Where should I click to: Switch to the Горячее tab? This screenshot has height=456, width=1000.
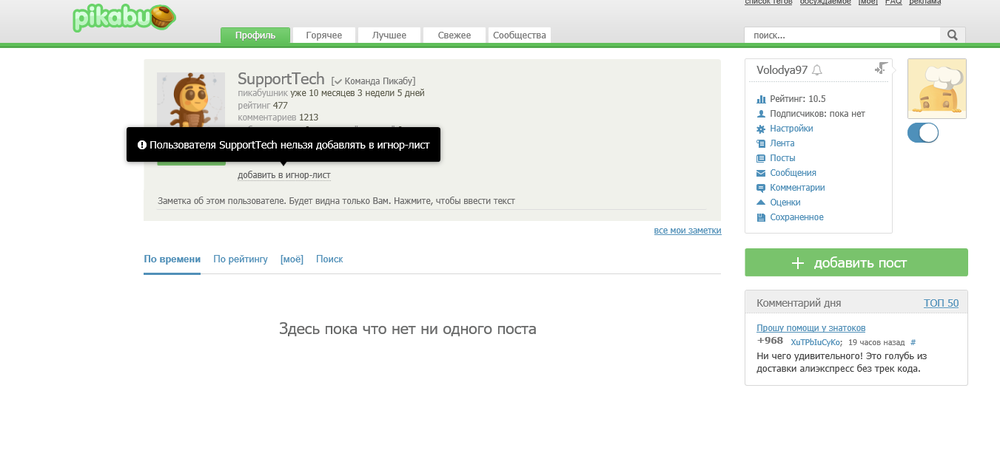(323, 35)
